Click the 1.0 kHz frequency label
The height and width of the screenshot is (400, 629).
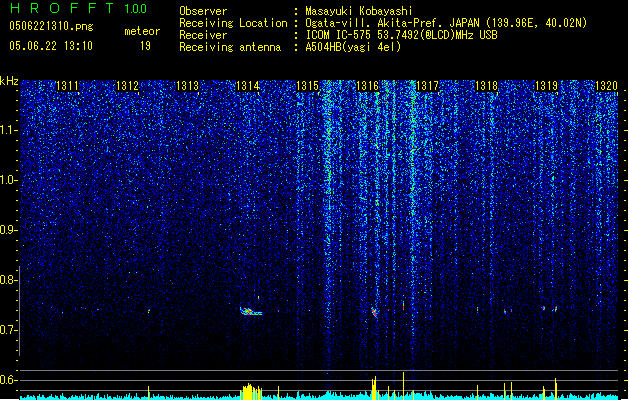click(x=8, y=181)
